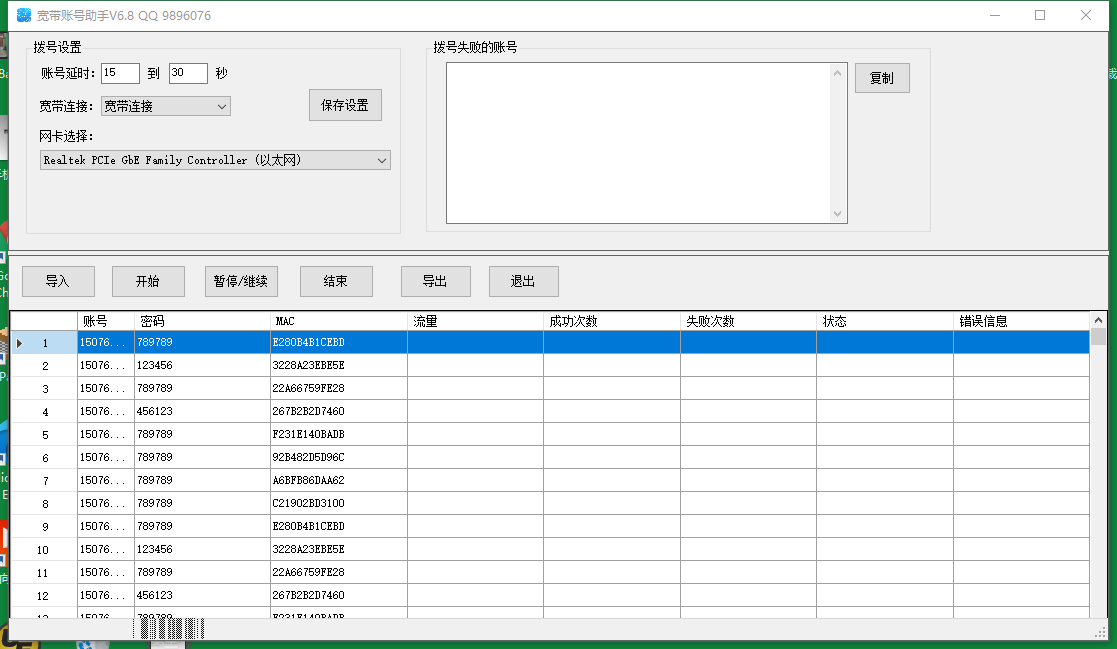Screen dimensions: 1117x649
Task: Click the application icon in title bar
Action: pyautogui.click(x=25, y=16)
